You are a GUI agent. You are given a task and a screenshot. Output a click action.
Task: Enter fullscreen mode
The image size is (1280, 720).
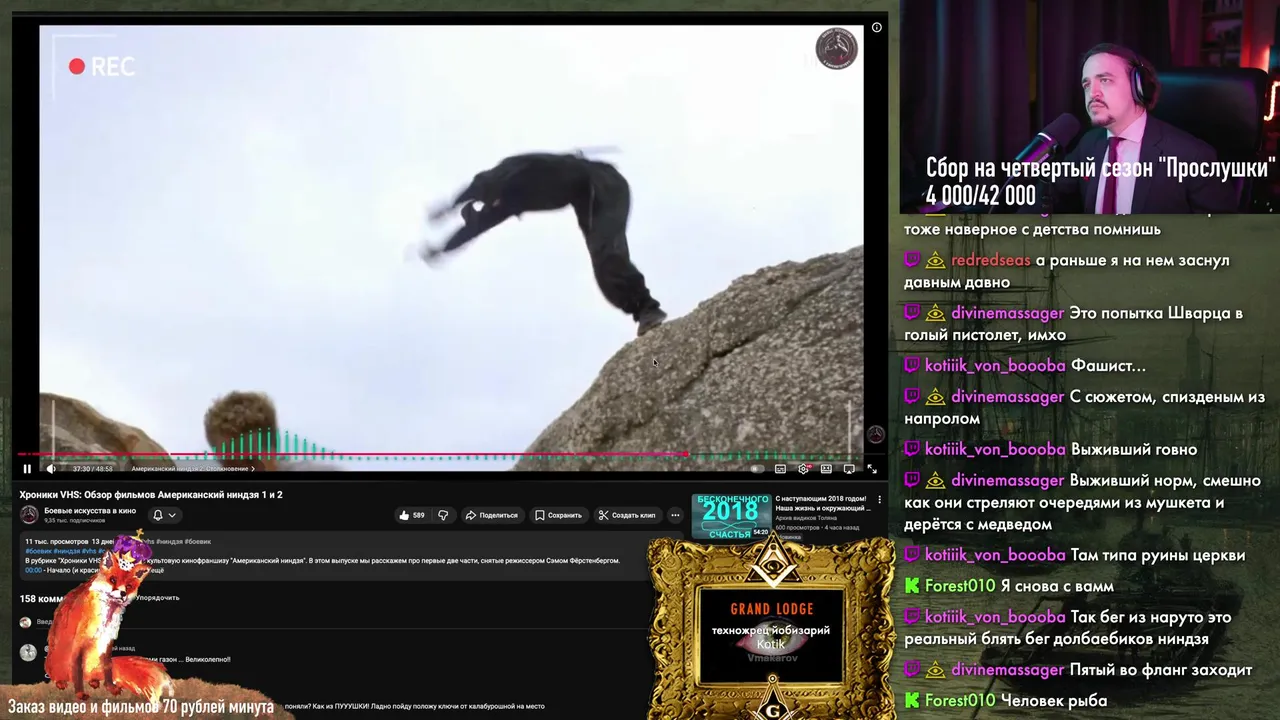click(872, 468)
